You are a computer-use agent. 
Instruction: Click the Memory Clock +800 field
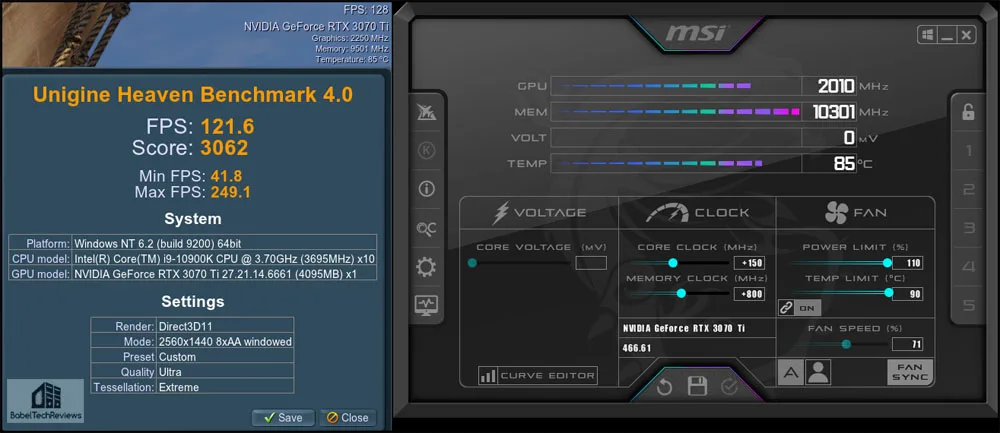pos(749,294)
